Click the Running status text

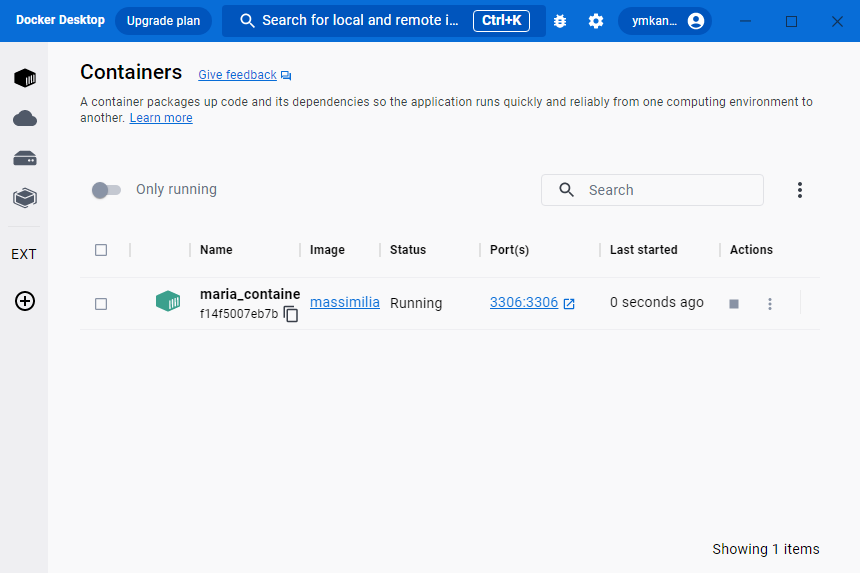[x=416, y=303]
